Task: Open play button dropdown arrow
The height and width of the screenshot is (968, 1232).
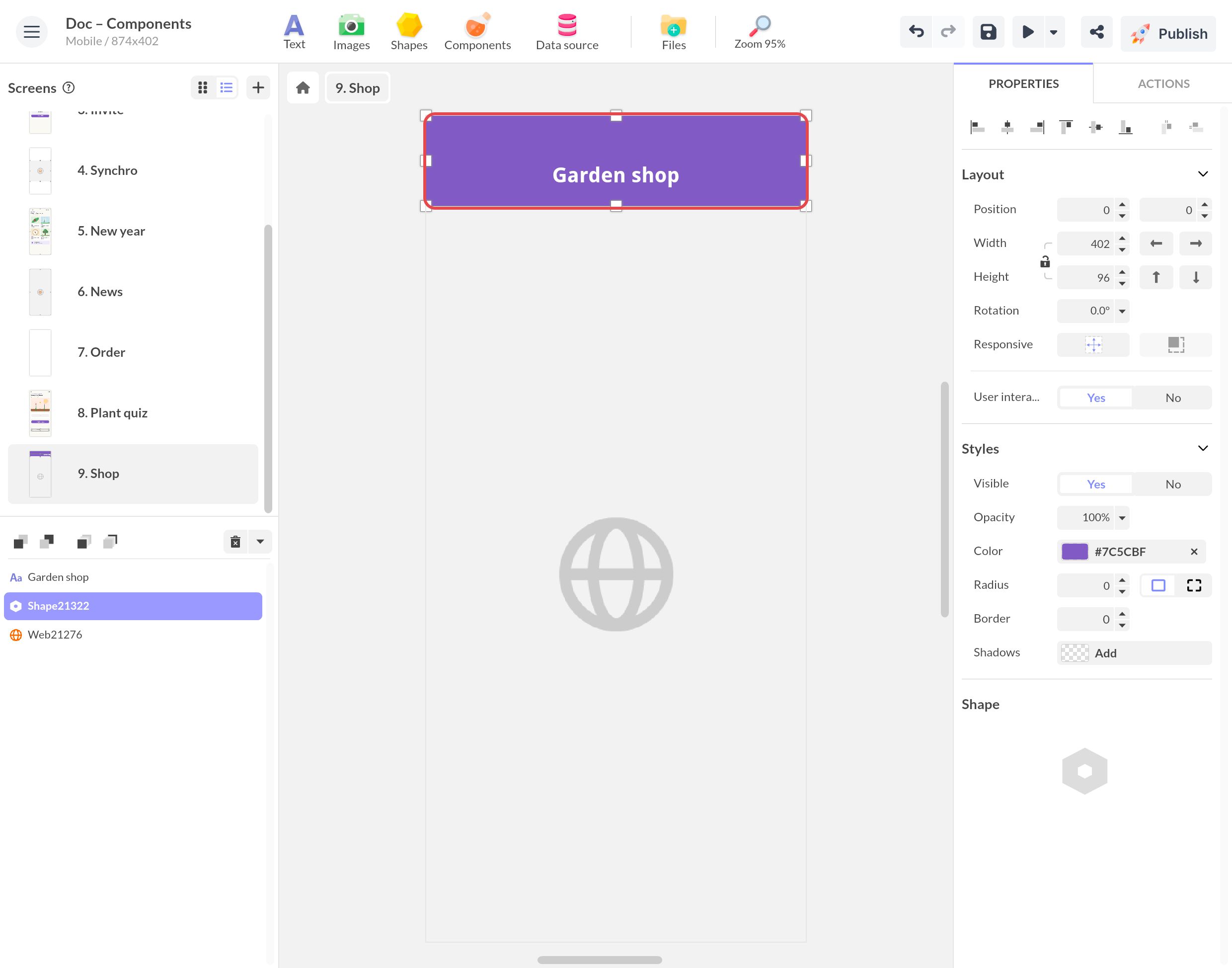Action: tap(1054, 32)
